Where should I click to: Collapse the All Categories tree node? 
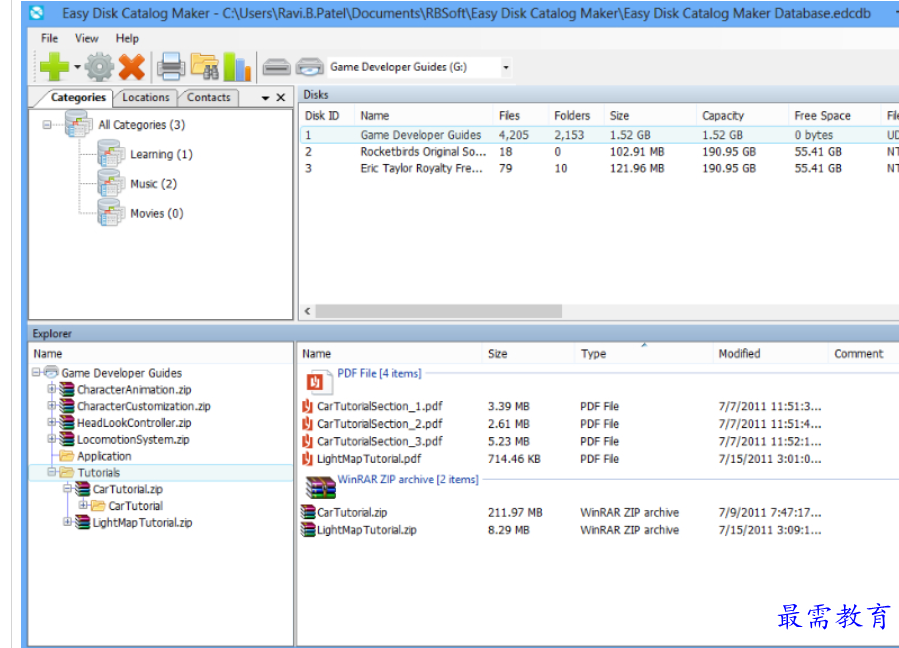pyautogui.click(x=47, y=124)
